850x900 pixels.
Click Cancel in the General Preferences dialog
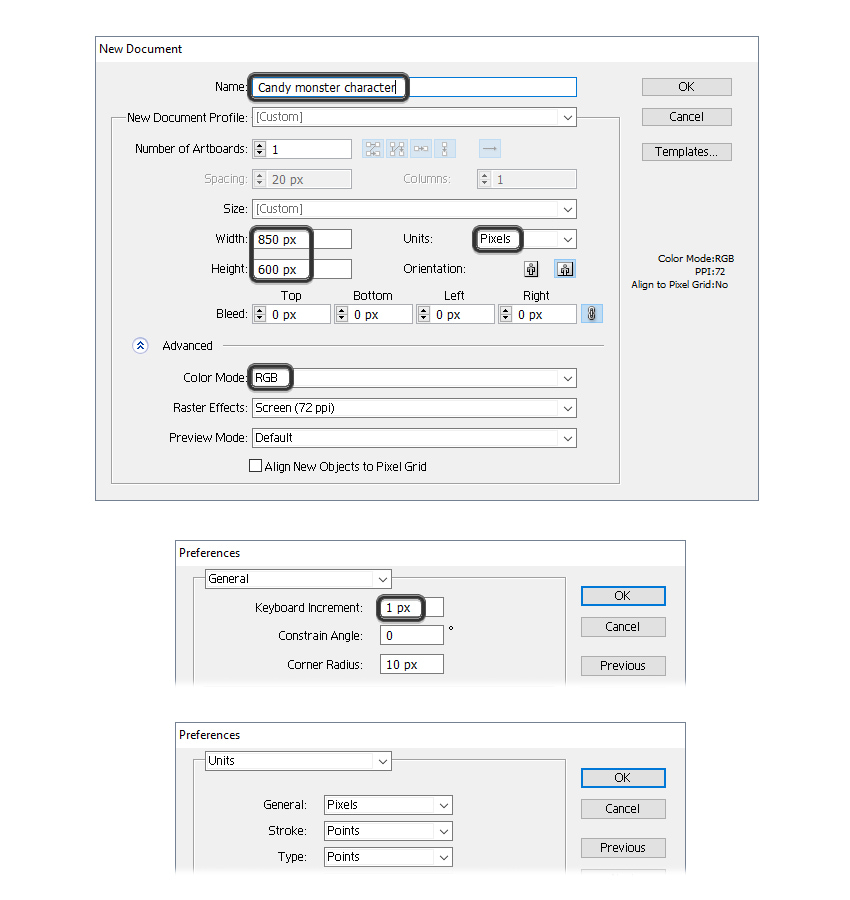pos(623,627)
